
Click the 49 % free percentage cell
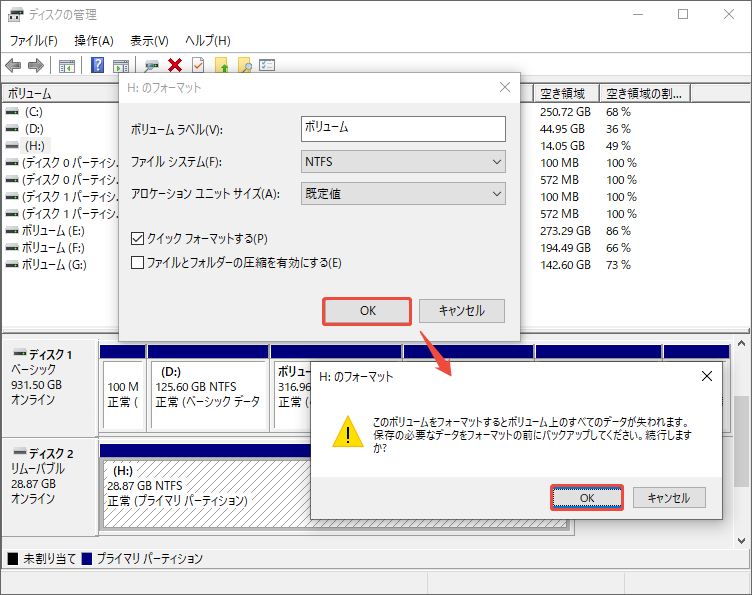coord(618,146)
